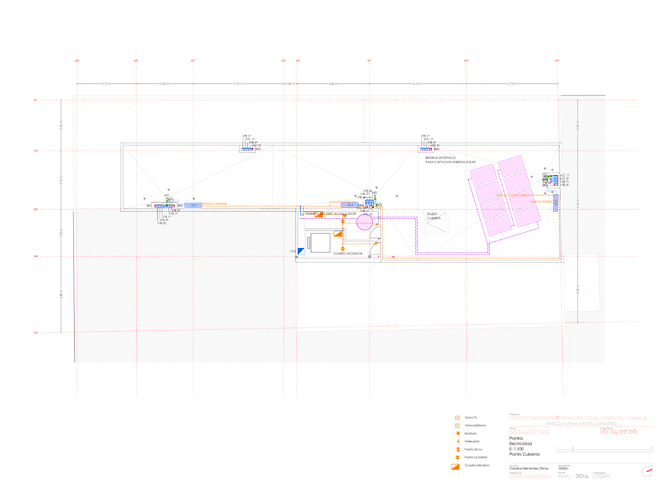Viewport: 667px width, 500px height.
Task: Click the Punto luz pared legend icon
Action: tap(457, 457)
